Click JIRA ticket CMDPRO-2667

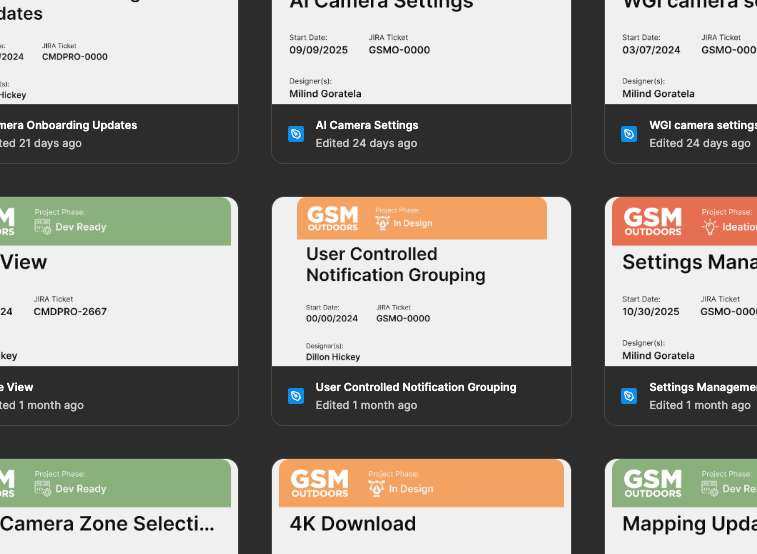click(70, 311)
